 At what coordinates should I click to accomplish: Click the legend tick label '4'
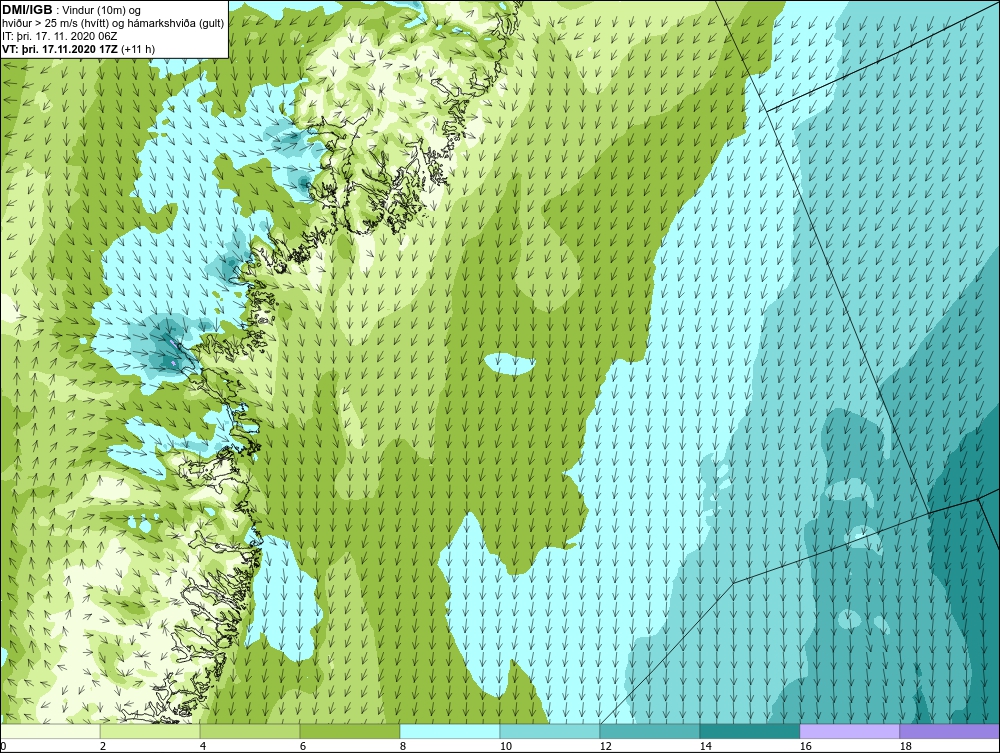click(203, 746)
